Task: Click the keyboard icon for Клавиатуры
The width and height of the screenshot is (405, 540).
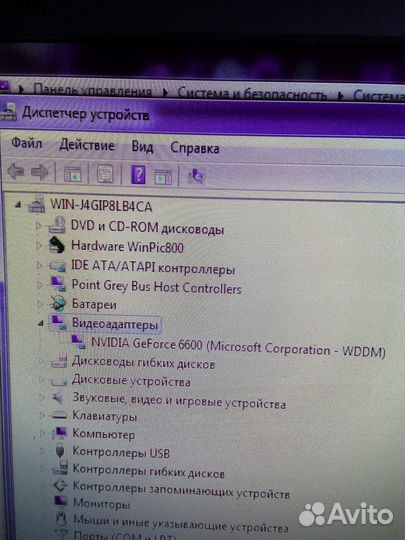Action: coord(59,416)
